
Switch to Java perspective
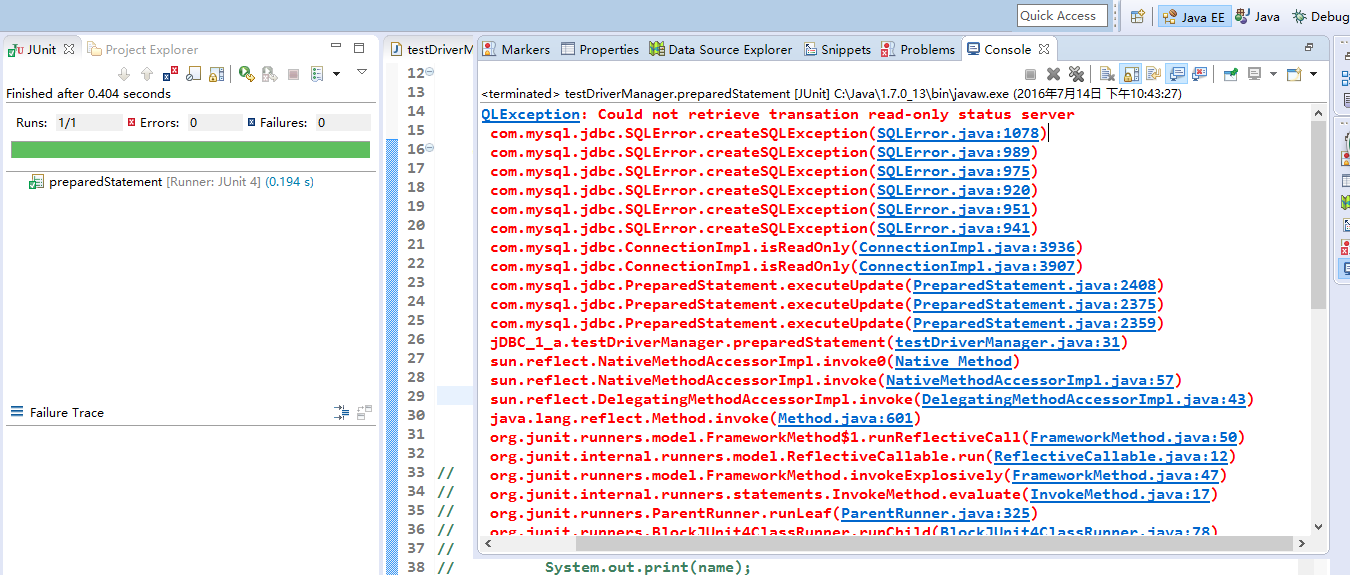1258,16
